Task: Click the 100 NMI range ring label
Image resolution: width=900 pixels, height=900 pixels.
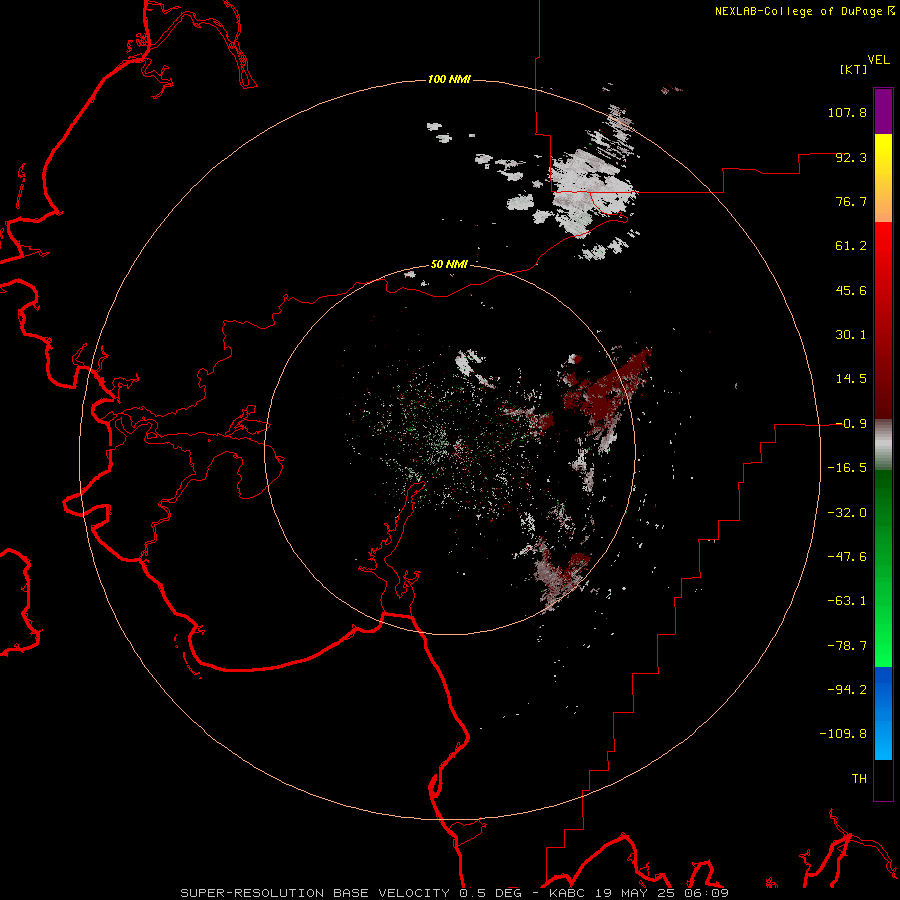Action: pyautogui.click(x=449, y=79)
